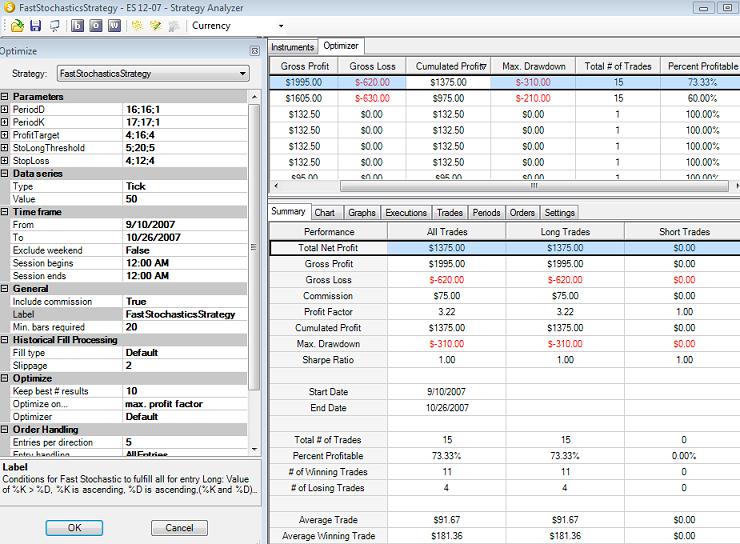Expand the ProfitTarget parameter row
Viewport: 740px width, 544px height.
click(4, 134)
